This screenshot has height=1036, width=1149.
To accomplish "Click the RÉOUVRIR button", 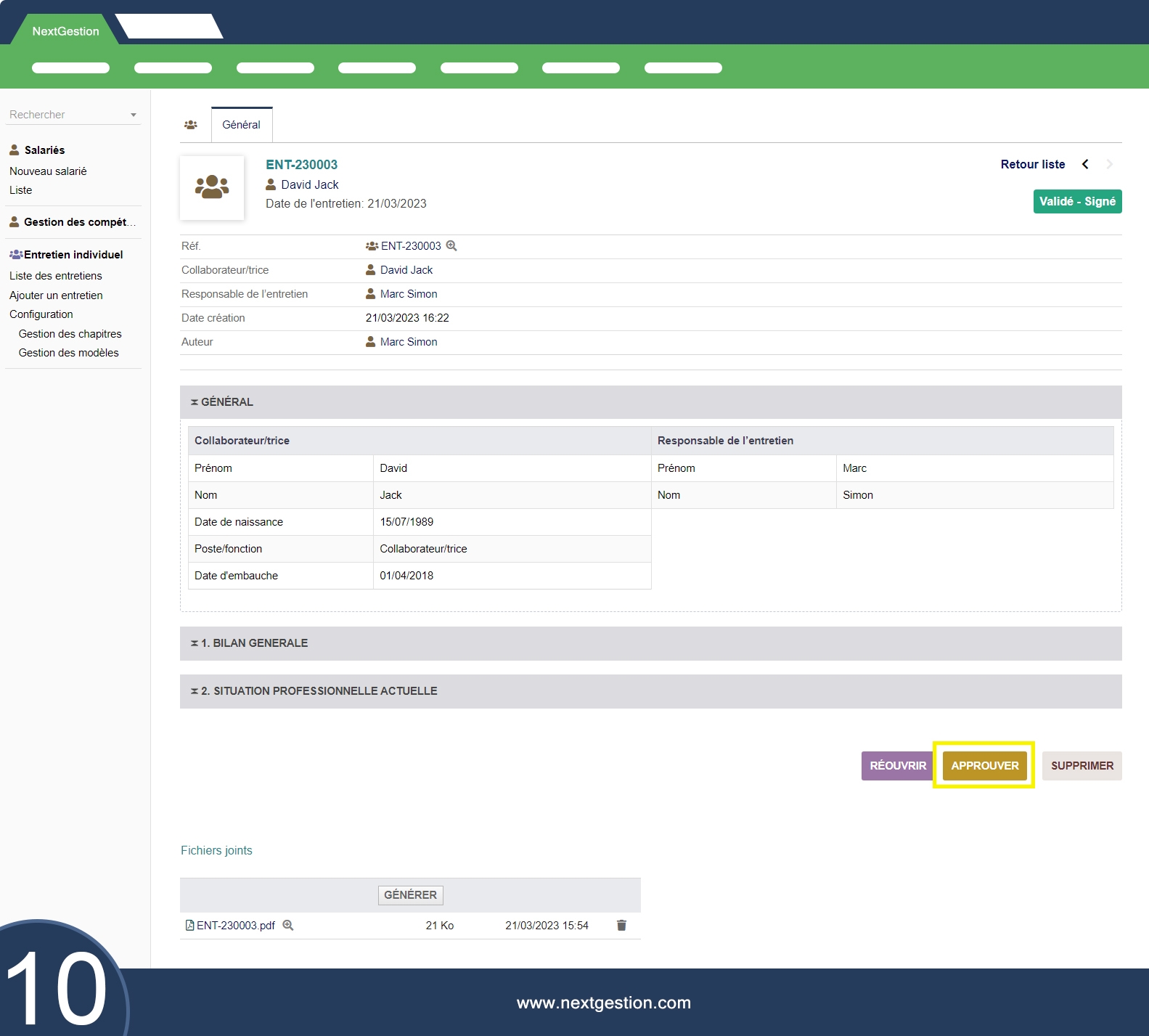I will click(x=897, y=766).
